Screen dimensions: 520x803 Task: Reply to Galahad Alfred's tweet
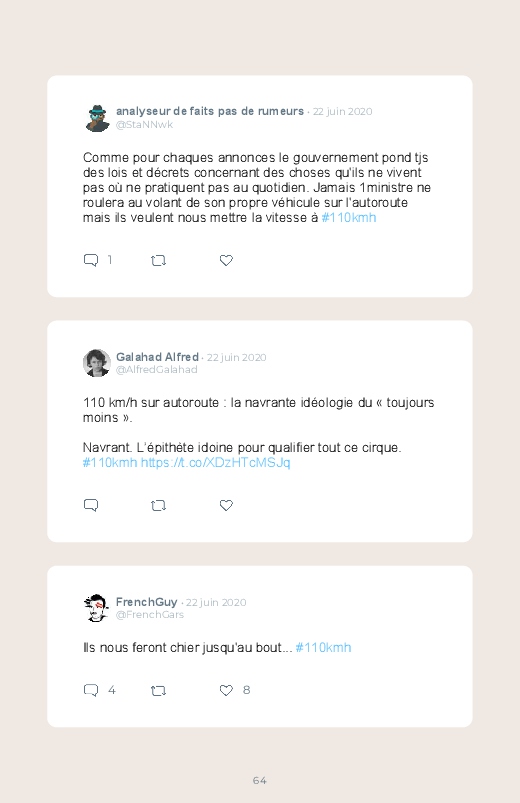(91, 505)
